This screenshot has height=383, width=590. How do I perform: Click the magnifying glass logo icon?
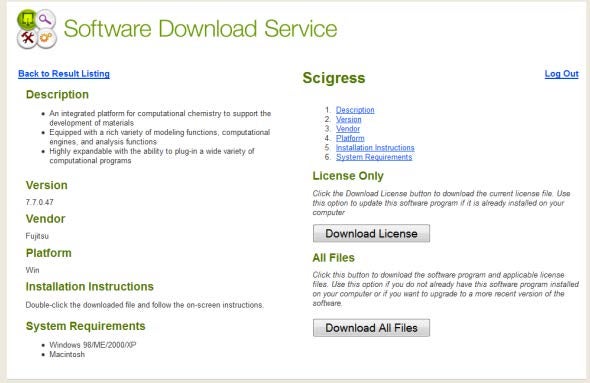click(x=46, y=19)
